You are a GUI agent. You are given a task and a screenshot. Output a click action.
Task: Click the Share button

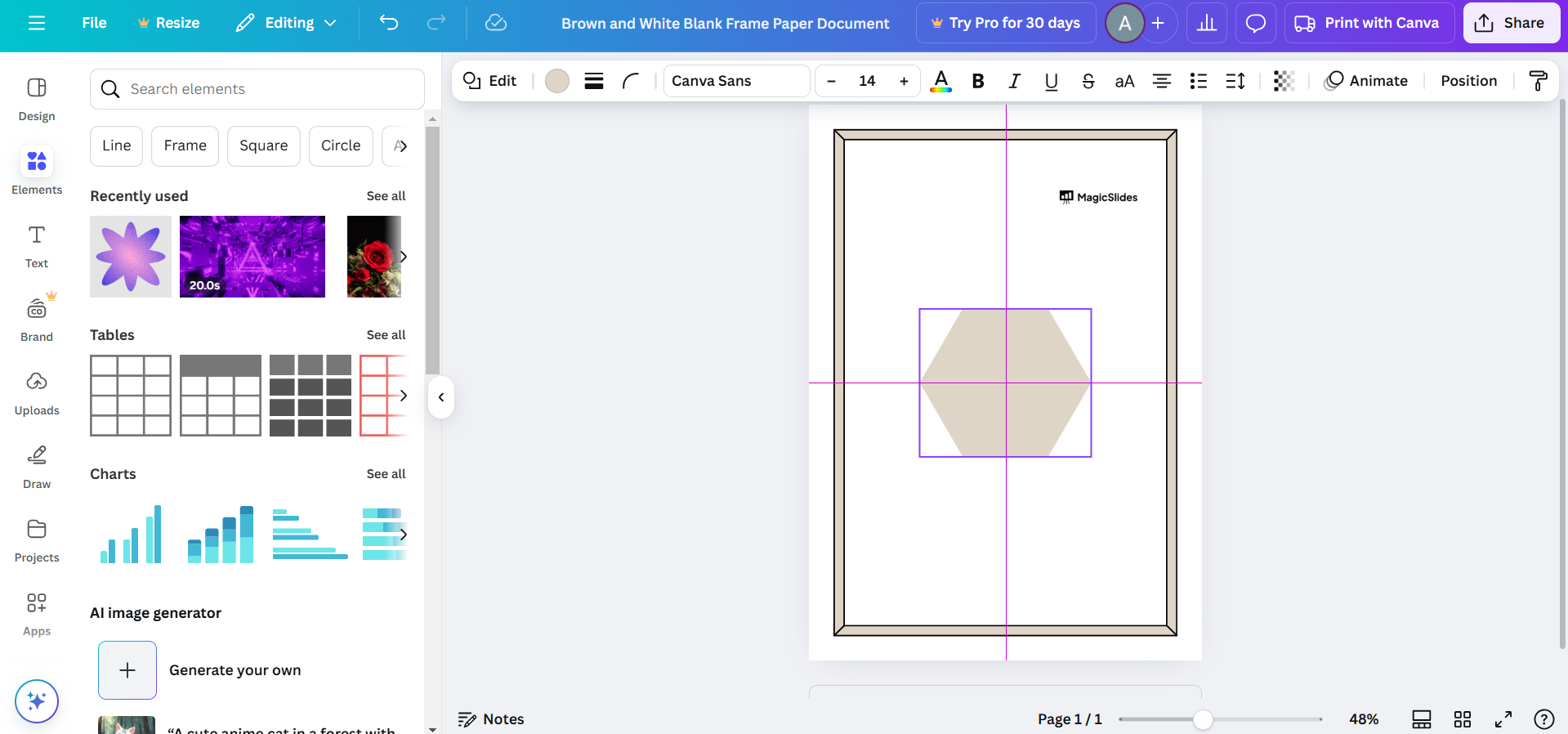point(1511,23)
